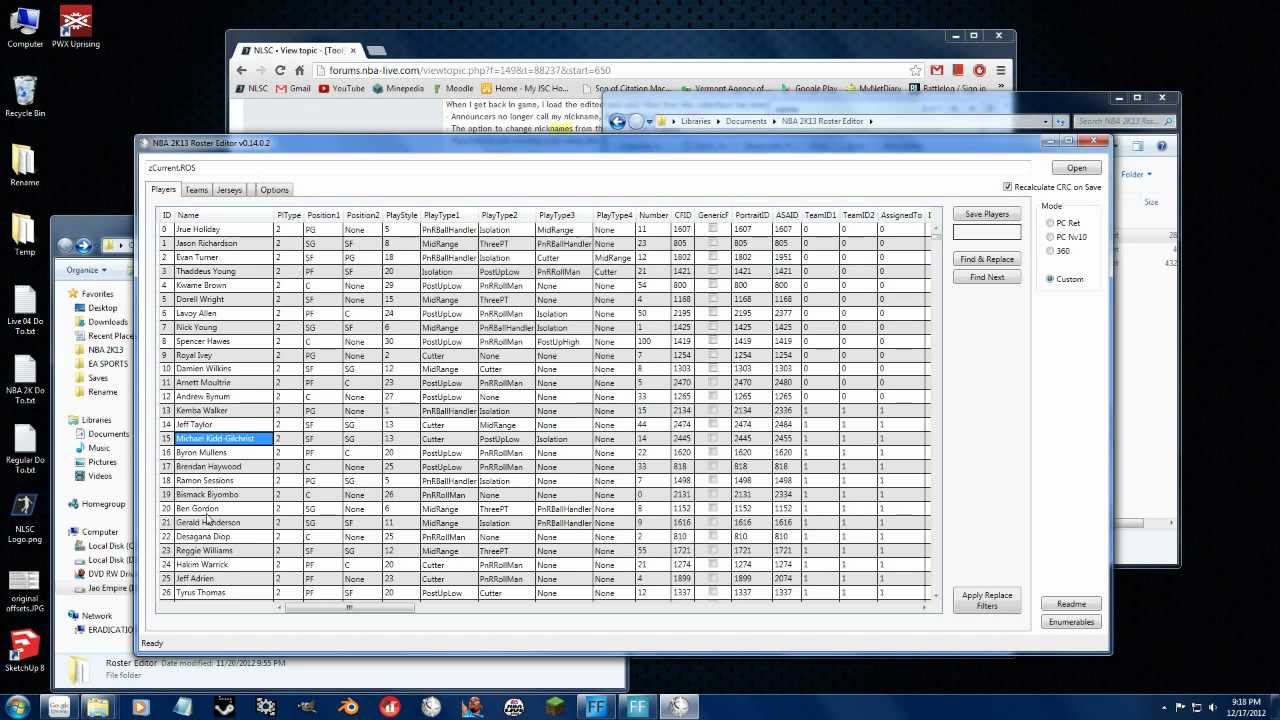
Task: Open the PWX Uprising desktop shortcut
Action: pos(76,27)
